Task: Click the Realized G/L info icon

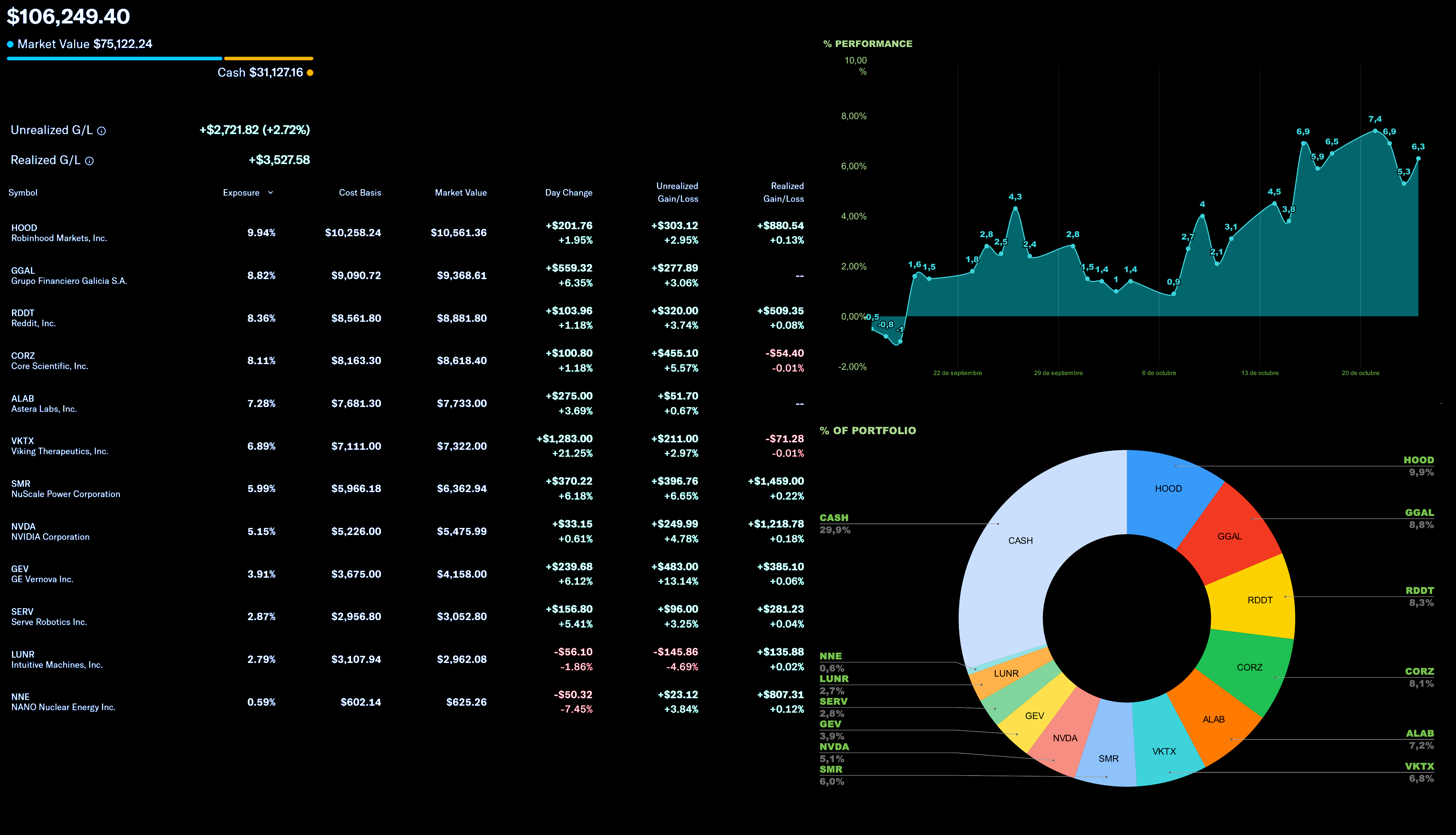Action: [x=89, y=161]
